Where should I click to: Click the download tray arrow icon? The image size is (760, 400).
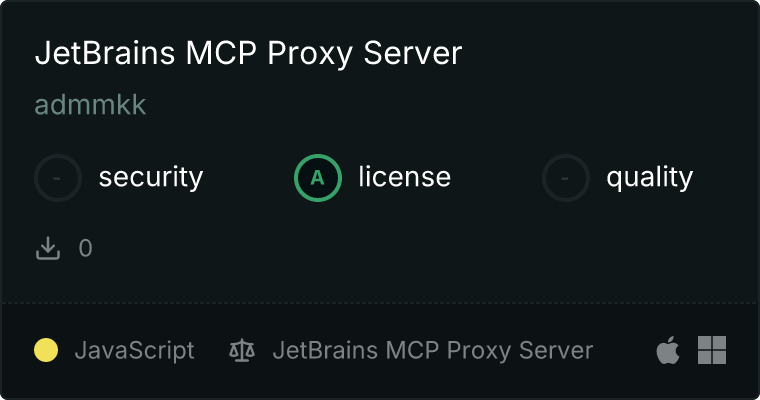[x=48, y=248]
